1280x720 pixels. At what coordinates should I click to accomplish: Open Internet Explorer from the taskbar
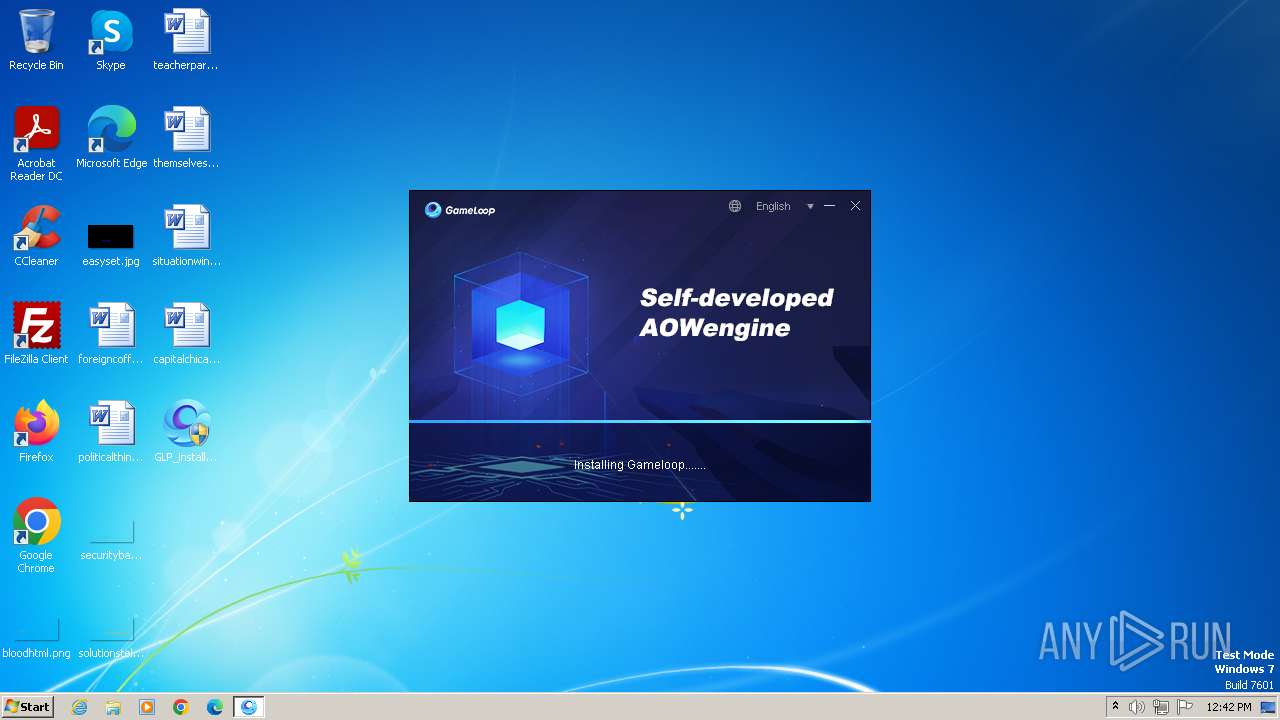click(x=79, y=707)
